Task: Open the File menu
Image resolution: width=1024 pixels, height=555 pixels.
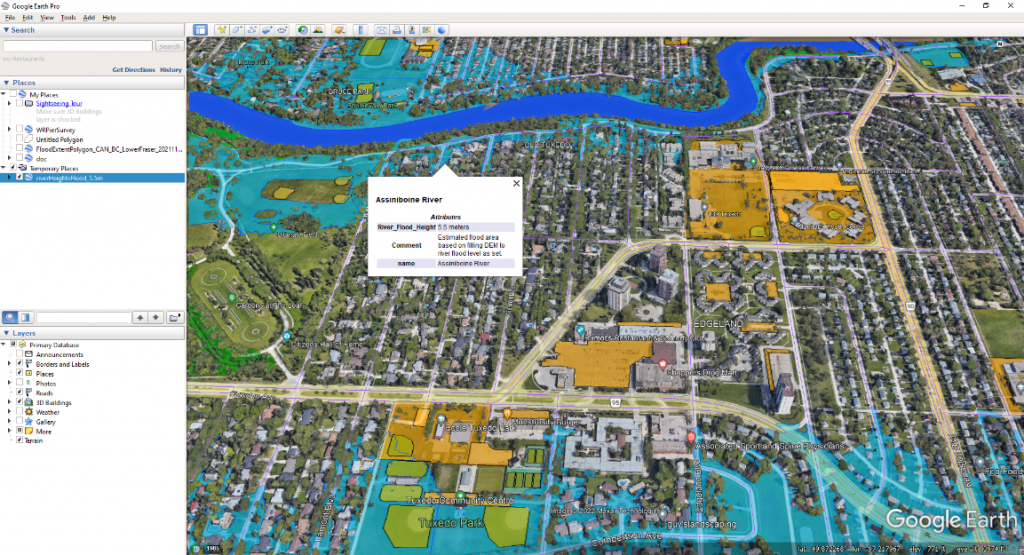Action: (10, 18)
